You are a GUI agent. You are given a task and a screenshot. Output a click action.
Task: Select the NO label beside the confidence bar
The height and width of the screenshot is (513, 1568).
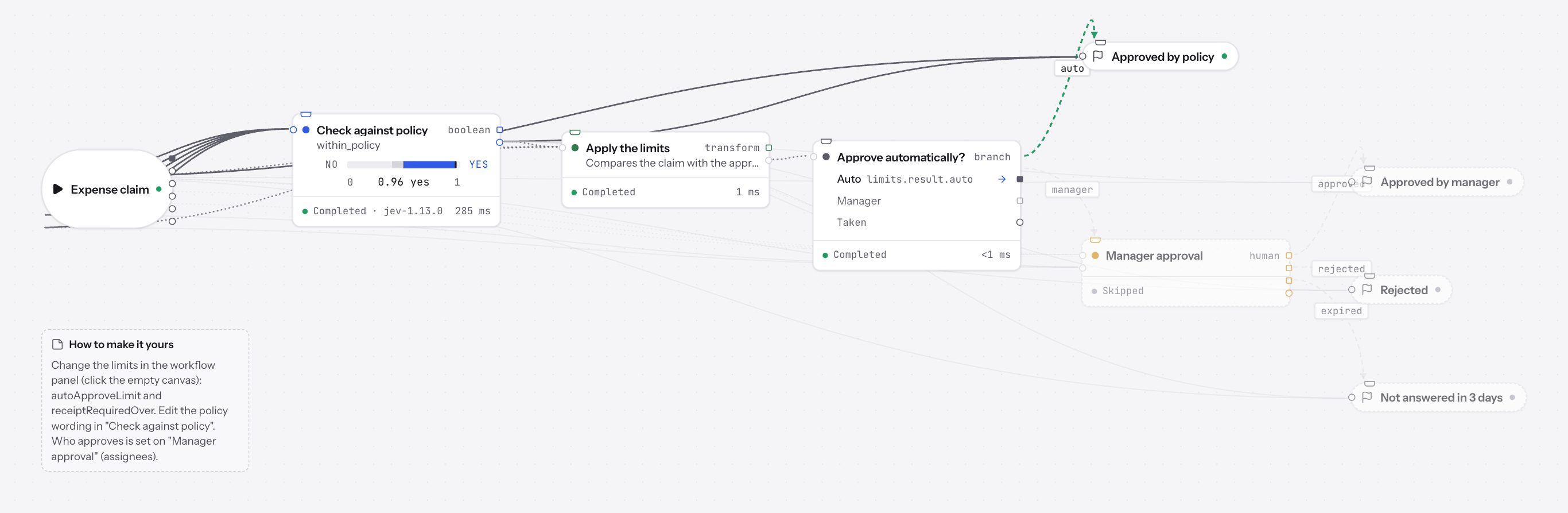click(x=331, y=164)
